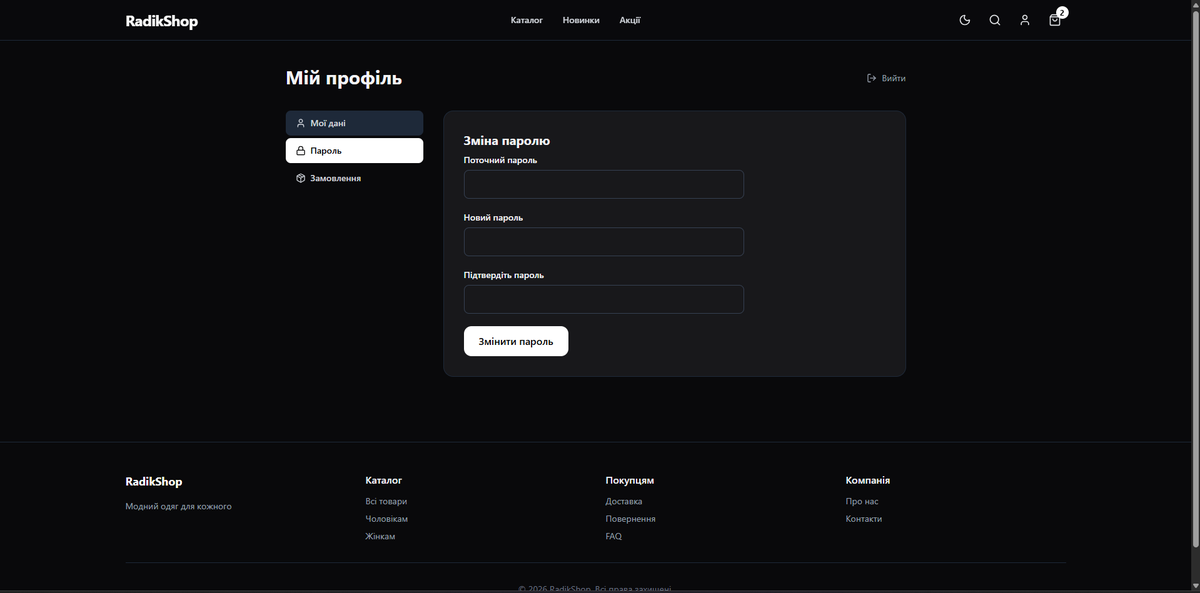
Task: Go to the Новинки menu item
Action: [x=581, y=20]
